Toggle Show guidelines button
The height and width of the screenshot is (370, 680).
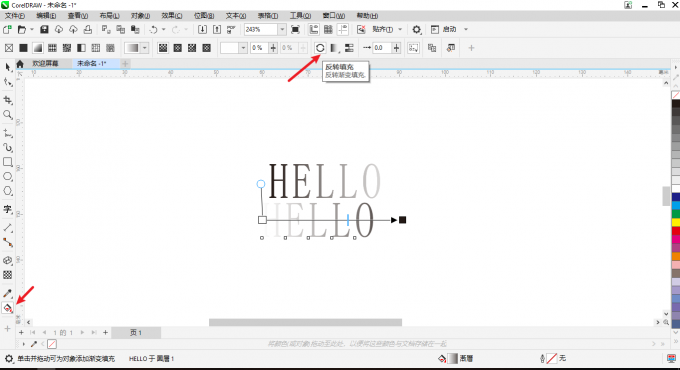coord(343,29)
